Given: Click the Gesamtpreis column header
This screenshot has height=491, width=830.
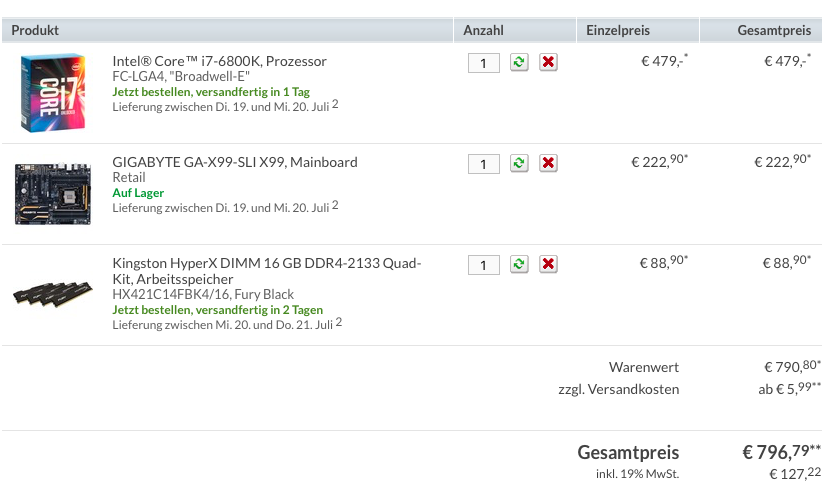Looking at the screenshot, I should point(774,30).
